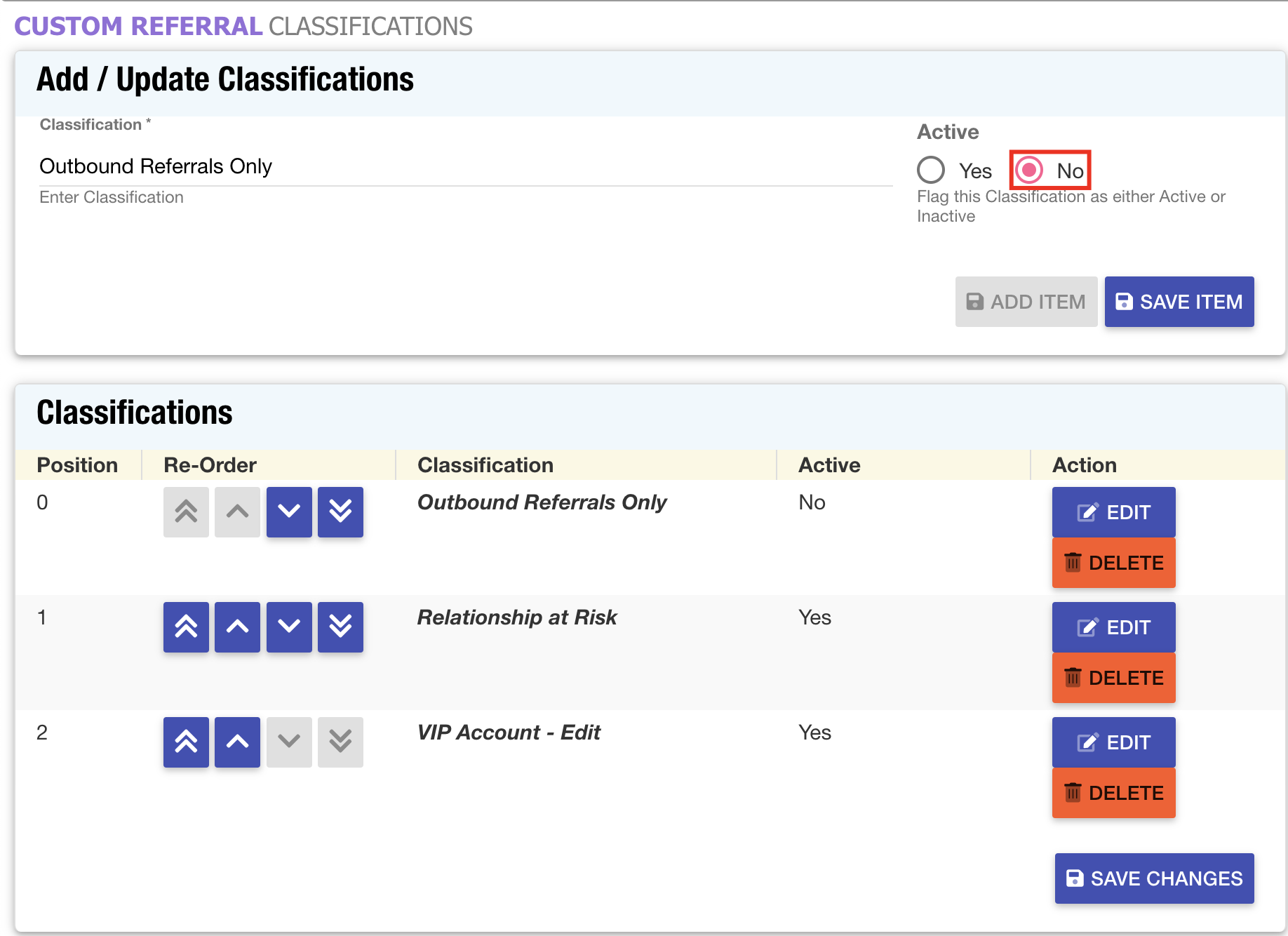Select Yes for Active status

(x=931, y=170)
